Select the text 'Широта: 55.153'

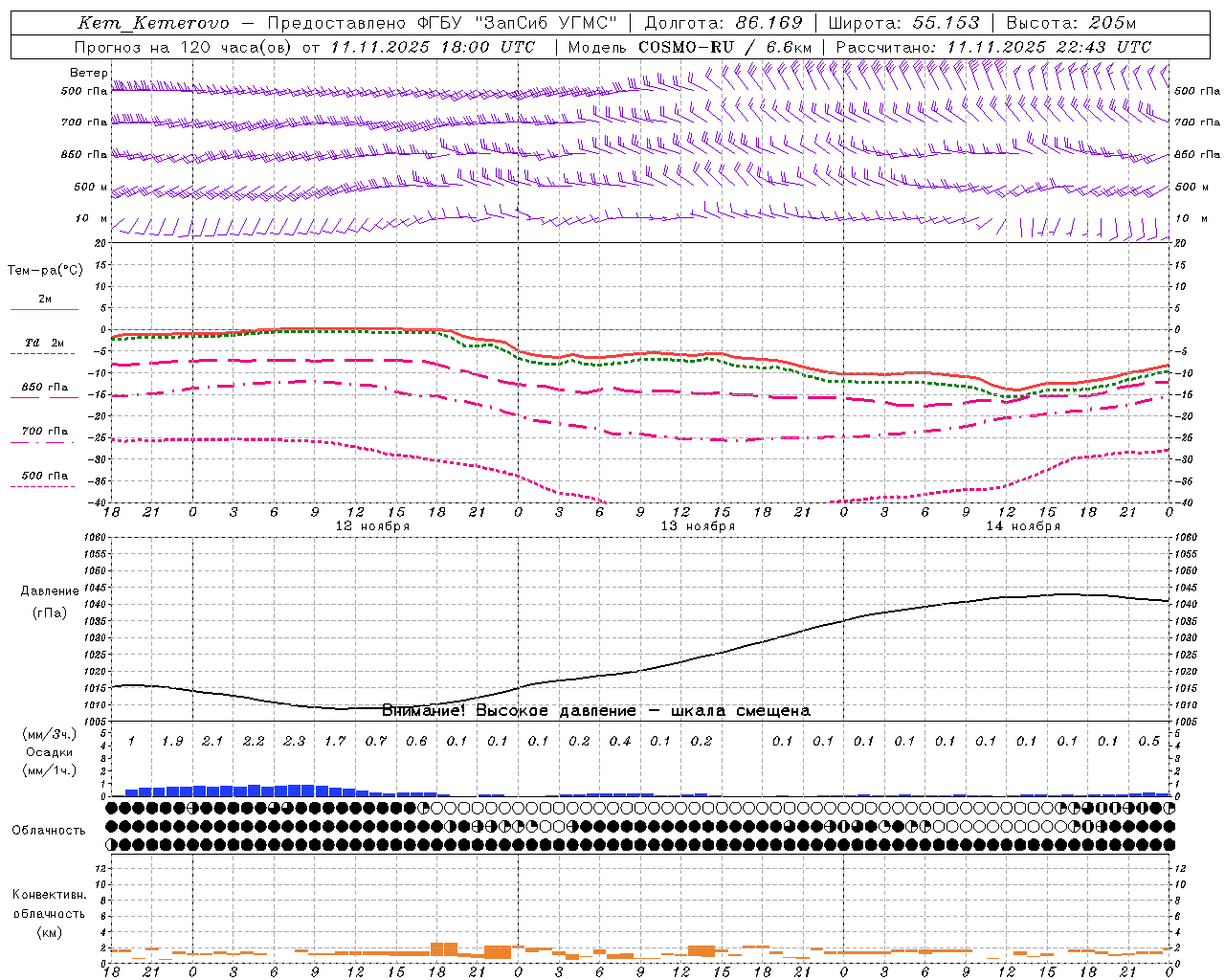point(903,23)
